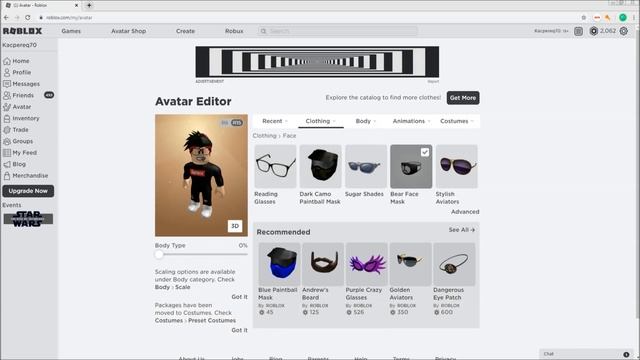Click the browser back arrow
This screenshot has height=360, width=640.
click(6, 18)
